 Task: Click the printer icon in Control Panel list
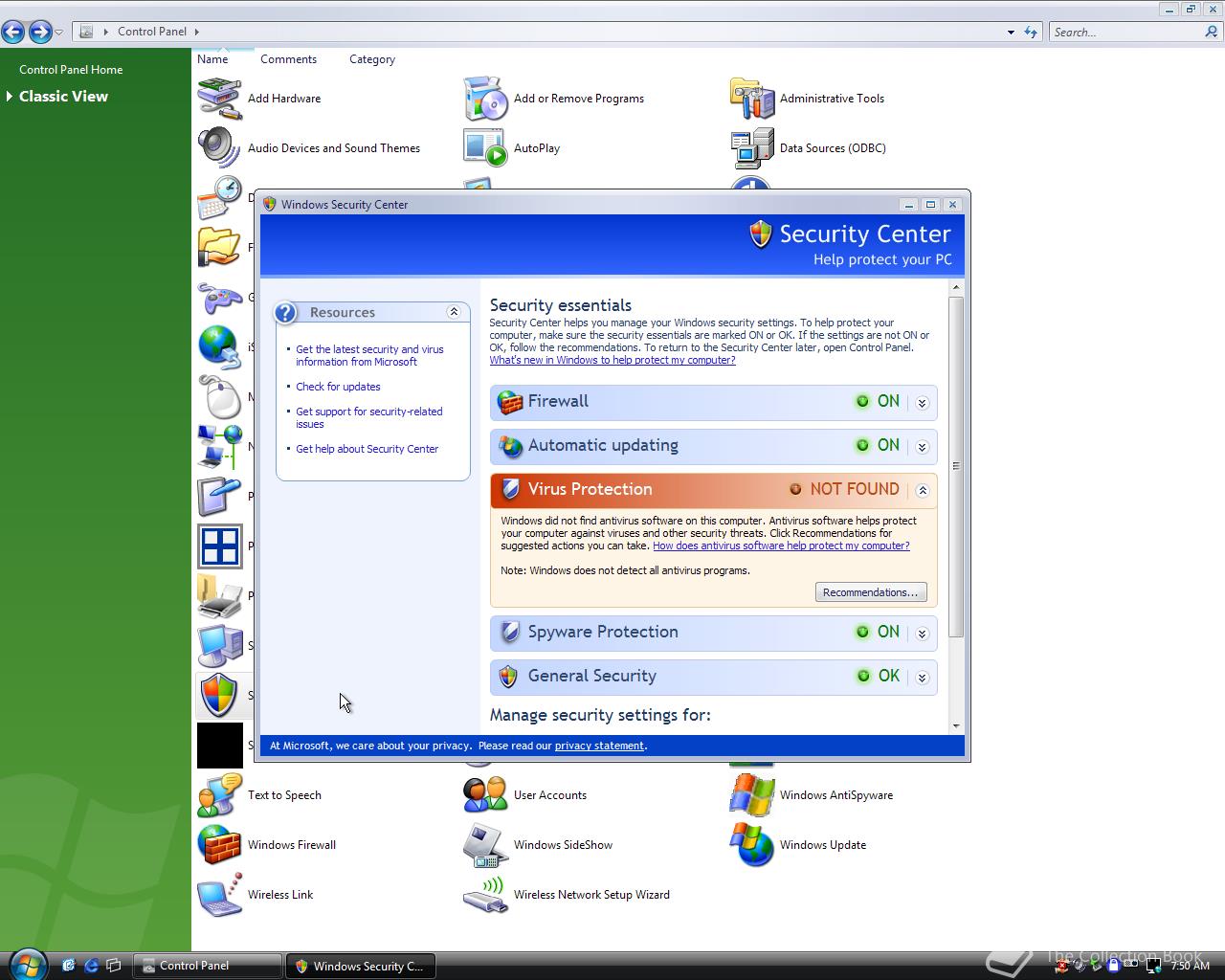click(x=219, y=596)
